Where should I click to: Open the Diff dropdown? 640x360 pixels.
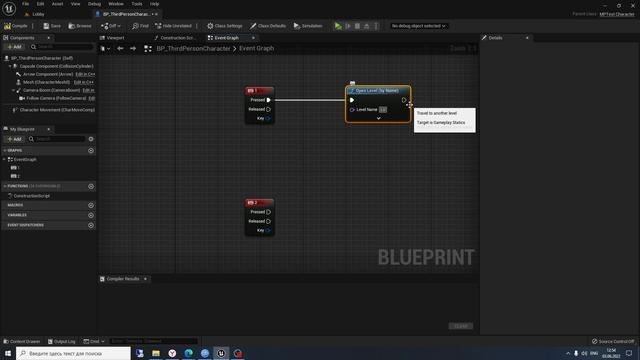tap(111, 26)
